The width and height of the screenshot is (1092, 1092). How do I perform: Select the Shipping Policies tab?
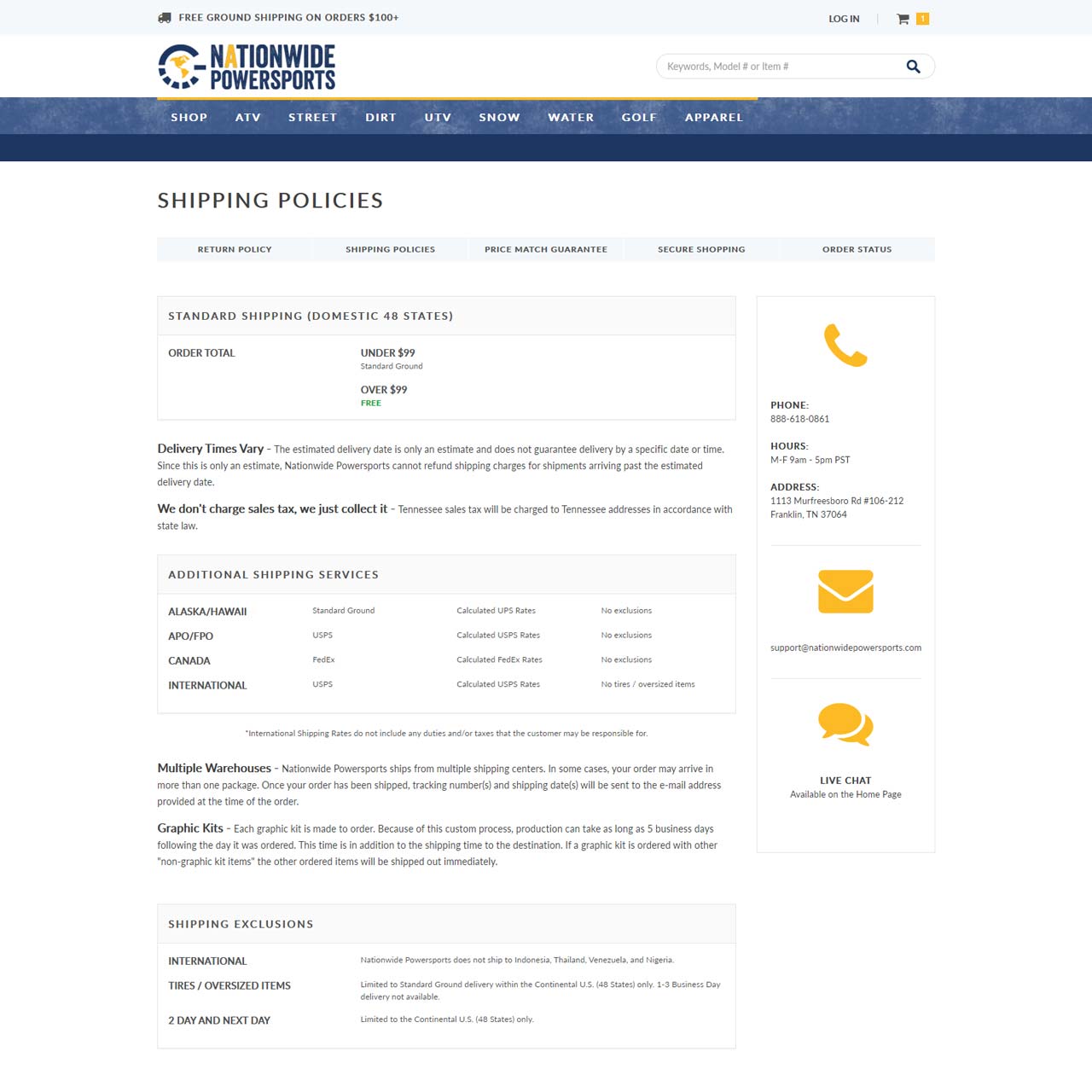(x=390, y=249)
